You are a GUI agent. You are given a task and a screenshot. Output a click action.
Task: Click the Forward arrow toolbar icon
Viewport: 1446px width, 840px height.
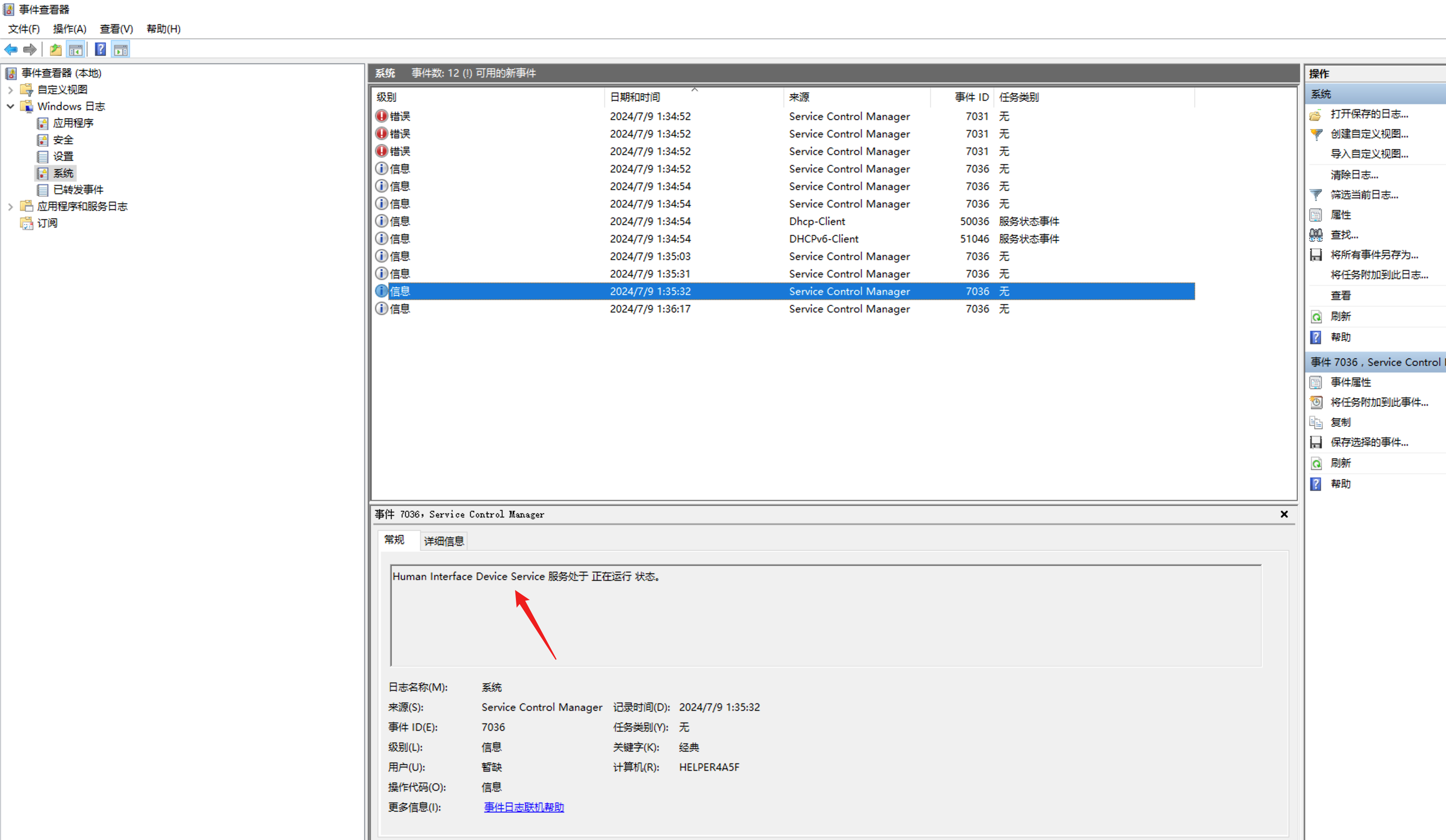coord(30,50)
